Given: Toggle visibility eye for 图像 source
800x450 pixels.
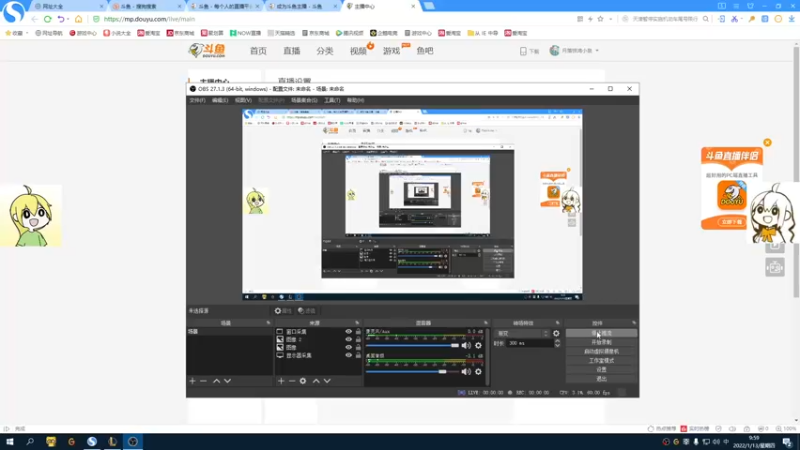Looking at the screenshot, I should coord(348,347).
